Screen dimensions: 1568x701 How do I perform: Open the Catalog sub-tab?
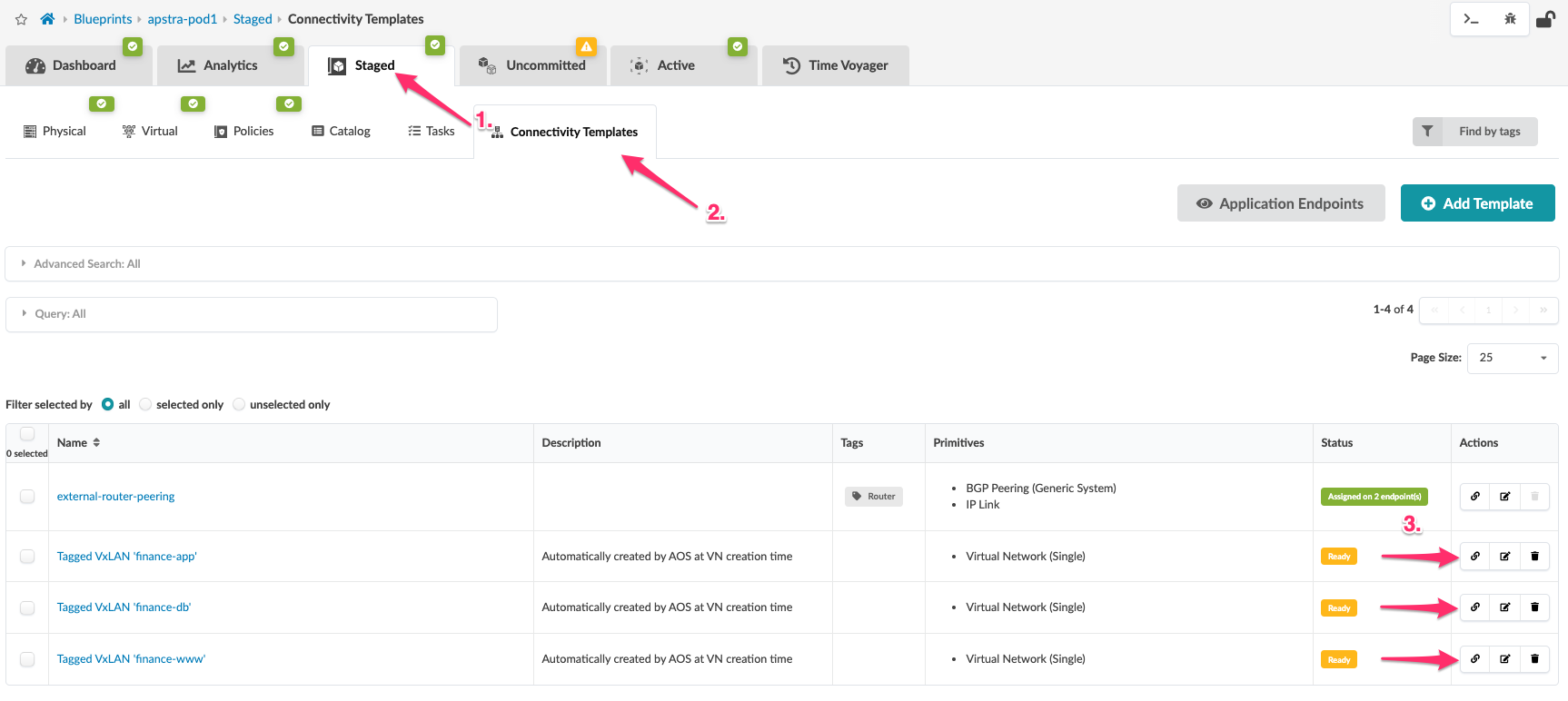coord(341,132)
